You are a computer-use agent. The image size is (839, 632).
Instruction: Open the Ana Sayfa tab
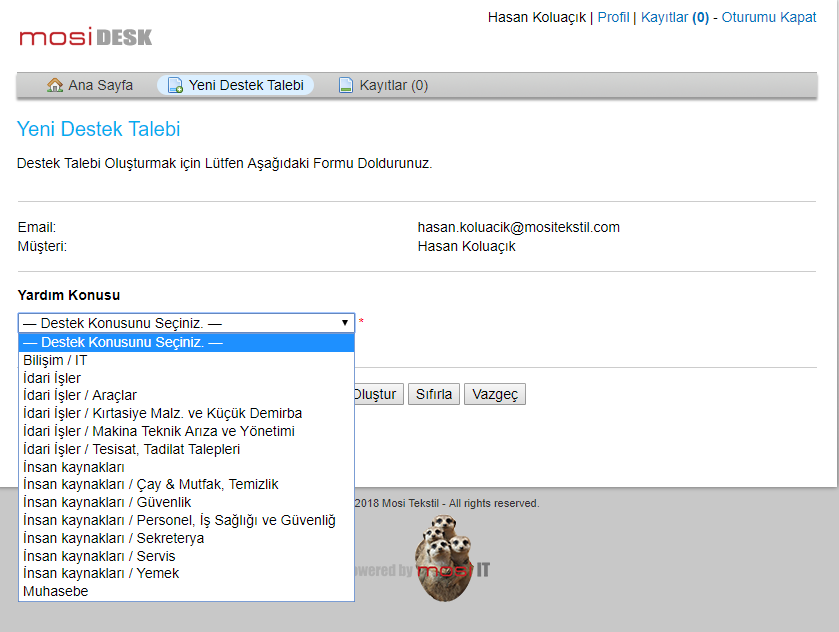[x=90, y=85]
